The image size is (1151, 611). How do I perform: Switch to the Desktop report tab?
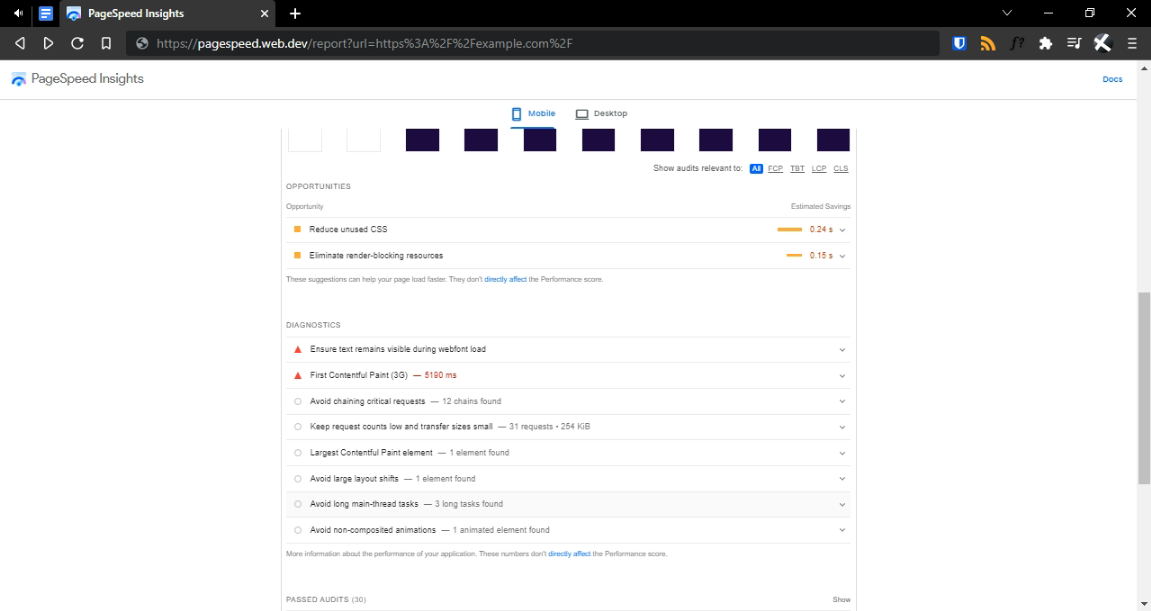(602, 114)
